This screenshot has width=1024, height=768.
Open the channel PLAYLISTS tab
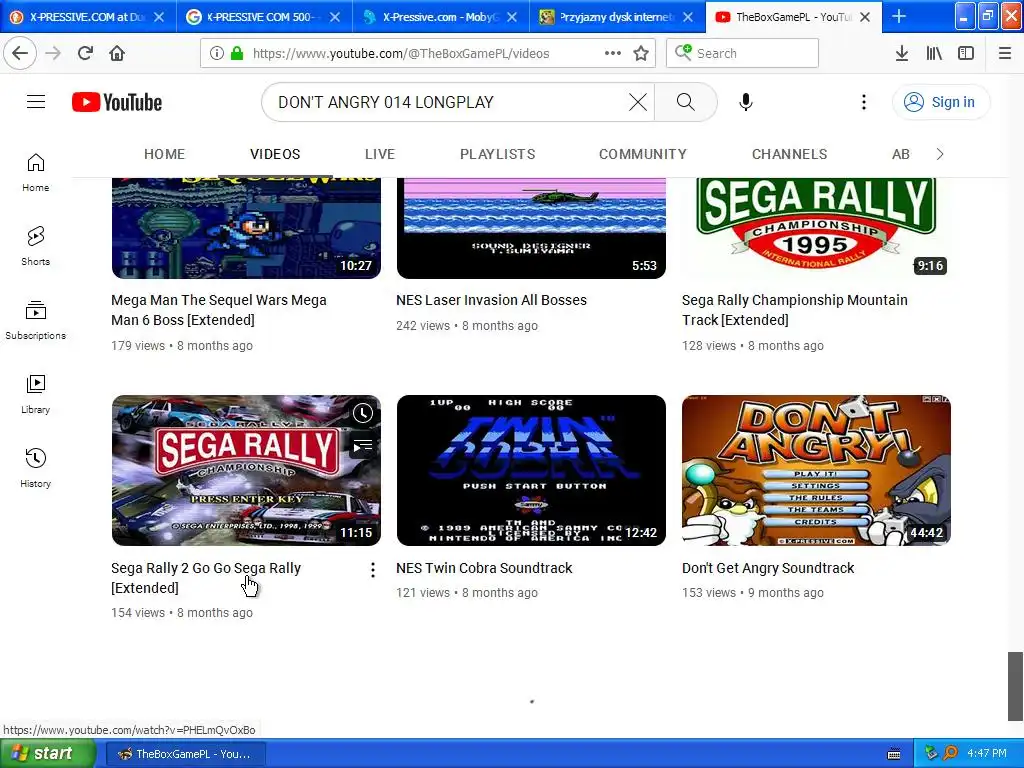[x=498, y=154]
